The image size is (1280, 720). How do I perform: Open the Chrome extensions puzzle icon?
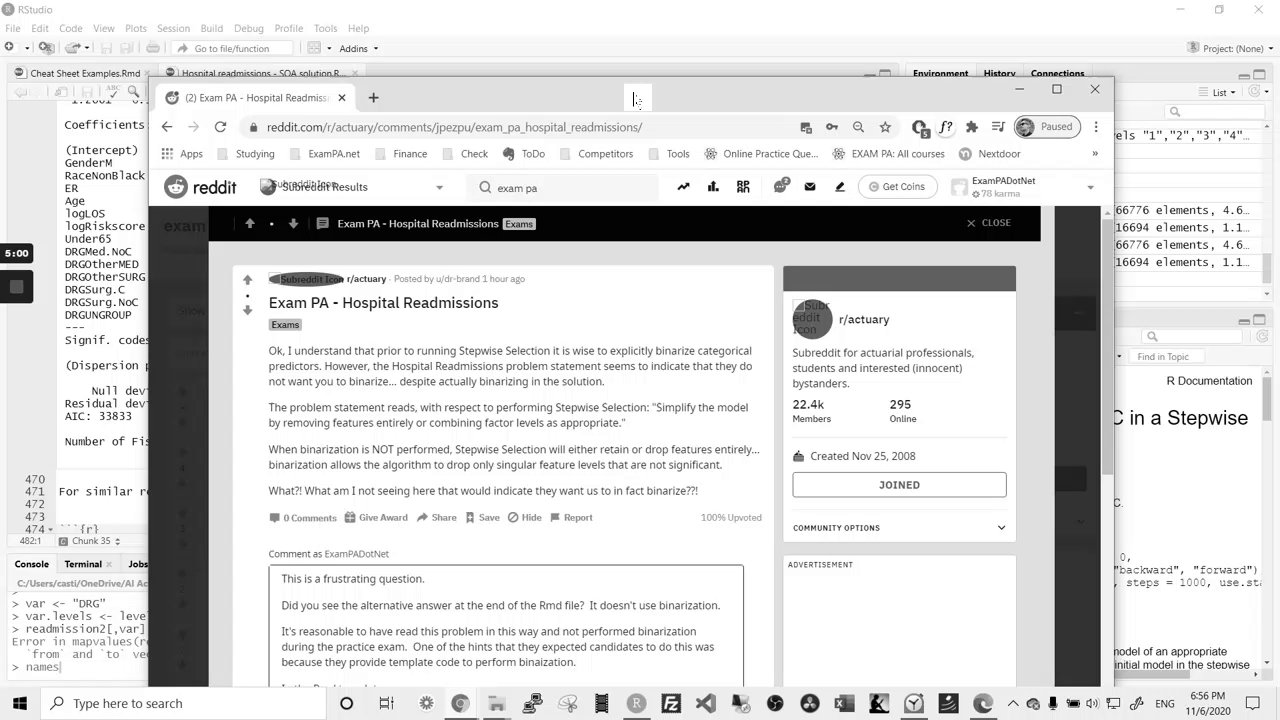coord(972,127)
